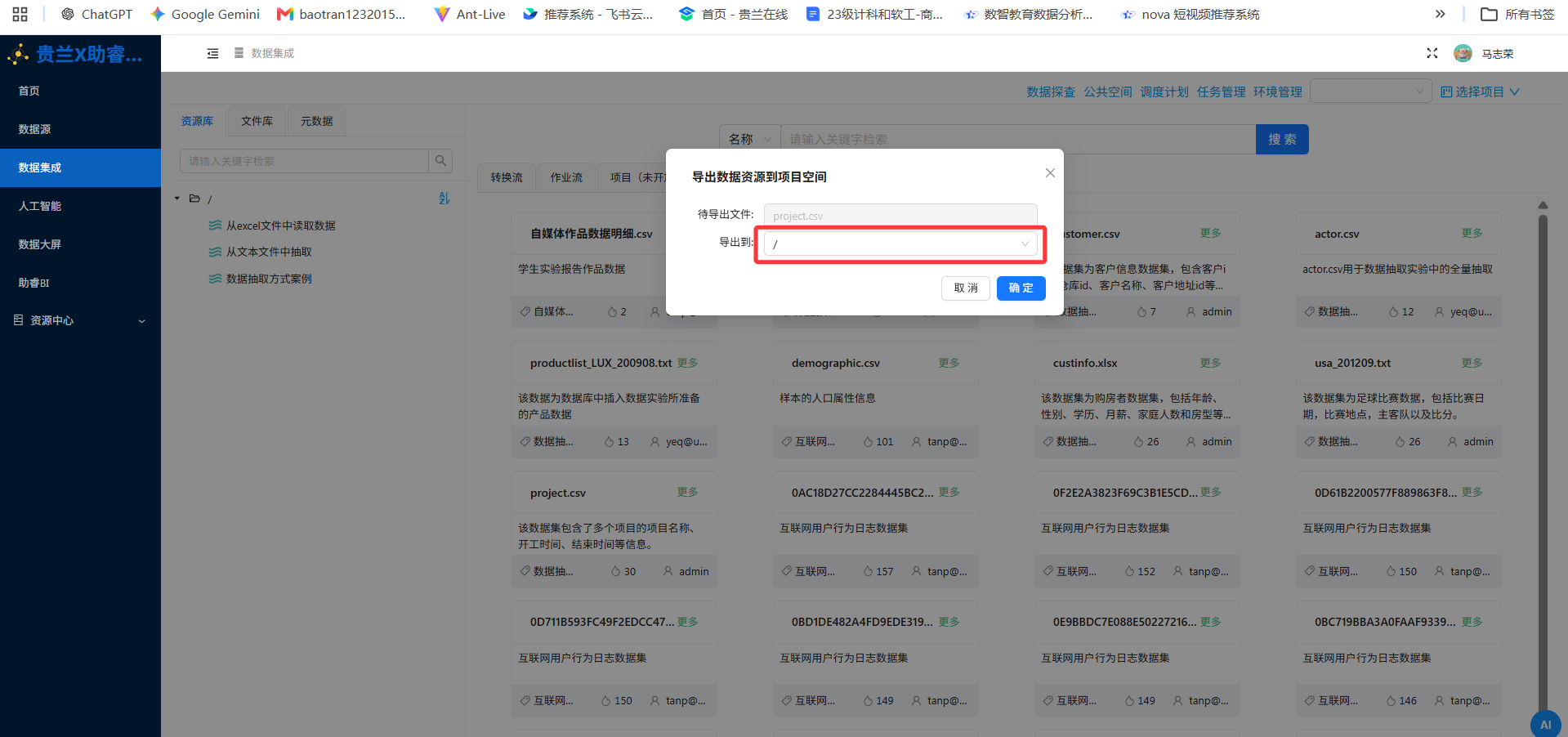1568x737 pixels.
Task: Close the export dialog
Action: (1050, 172)
